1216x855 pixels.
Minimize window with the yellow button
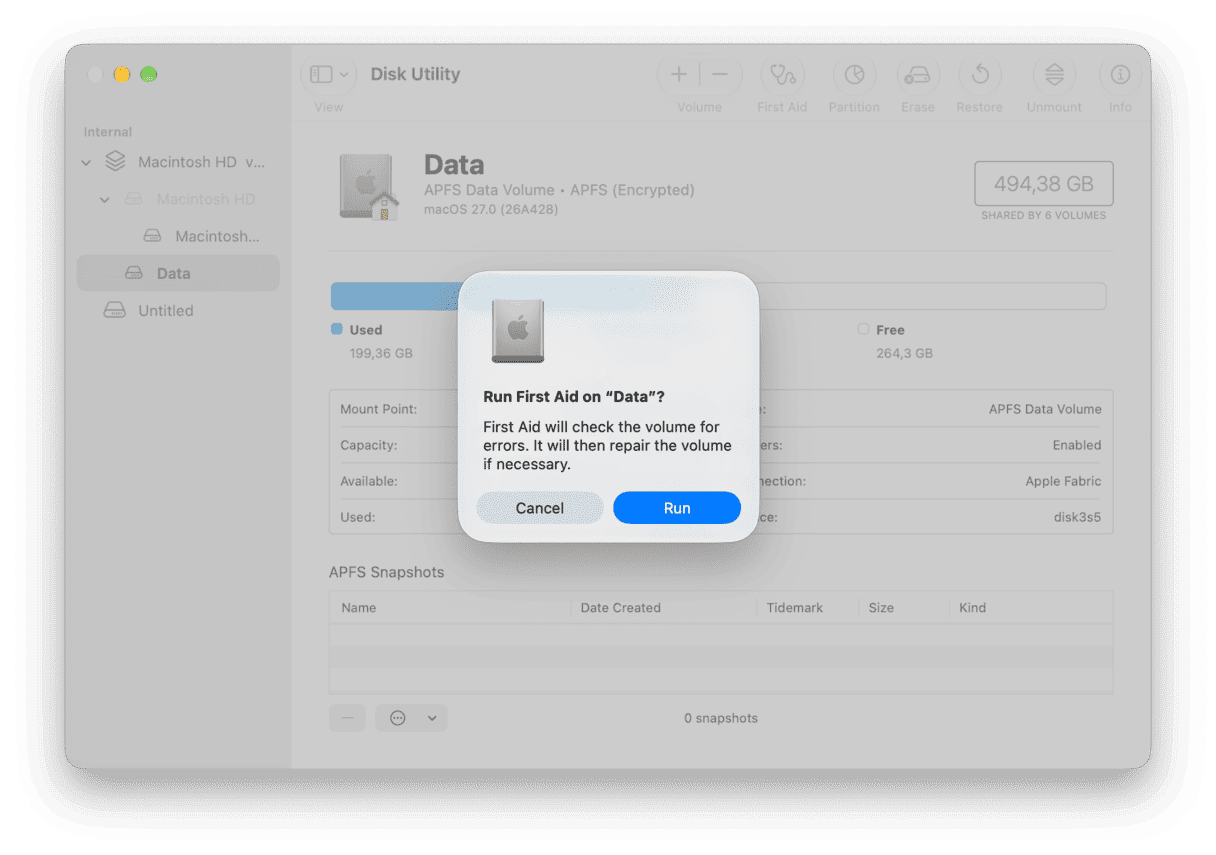coord(122,75)
